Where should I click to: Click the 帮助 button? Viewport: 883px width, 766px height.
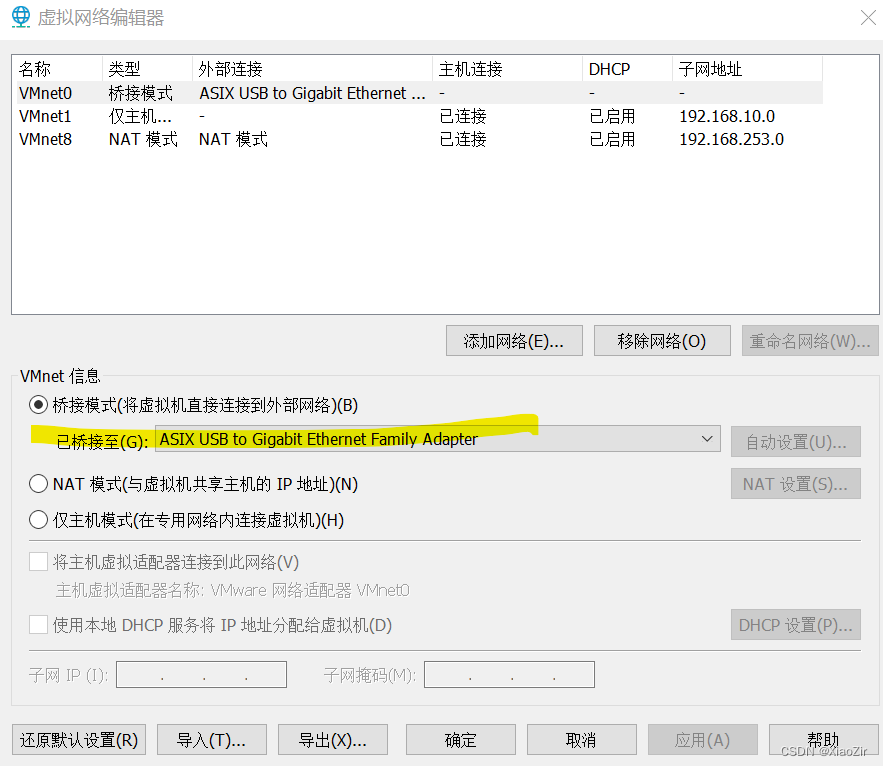click(823, 739)
